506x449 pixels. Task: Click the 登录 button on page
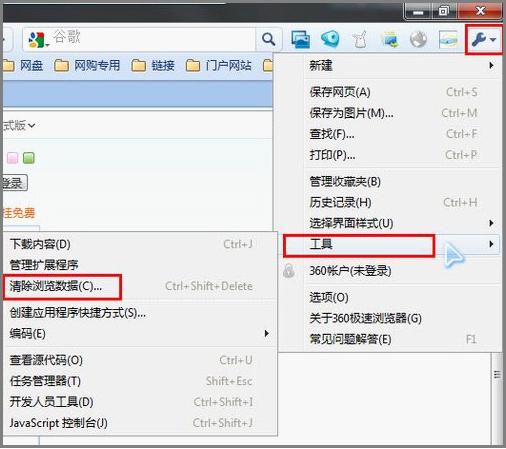tap(15, 183)
